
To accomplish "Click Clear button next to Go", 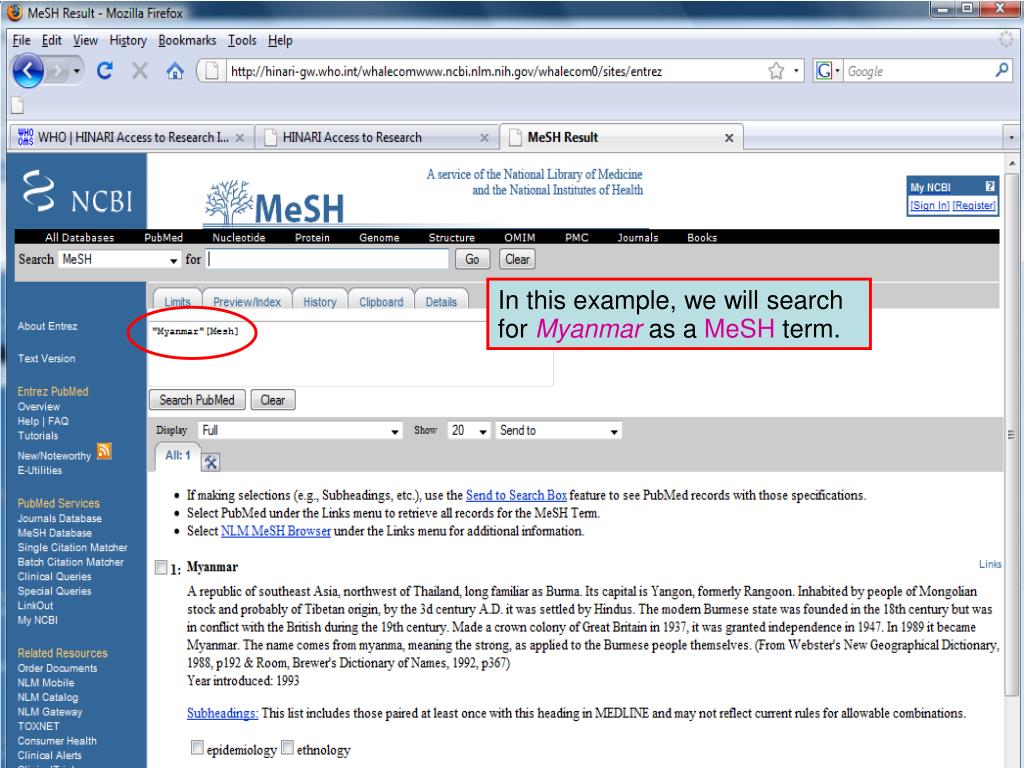I will pos(517,259).
